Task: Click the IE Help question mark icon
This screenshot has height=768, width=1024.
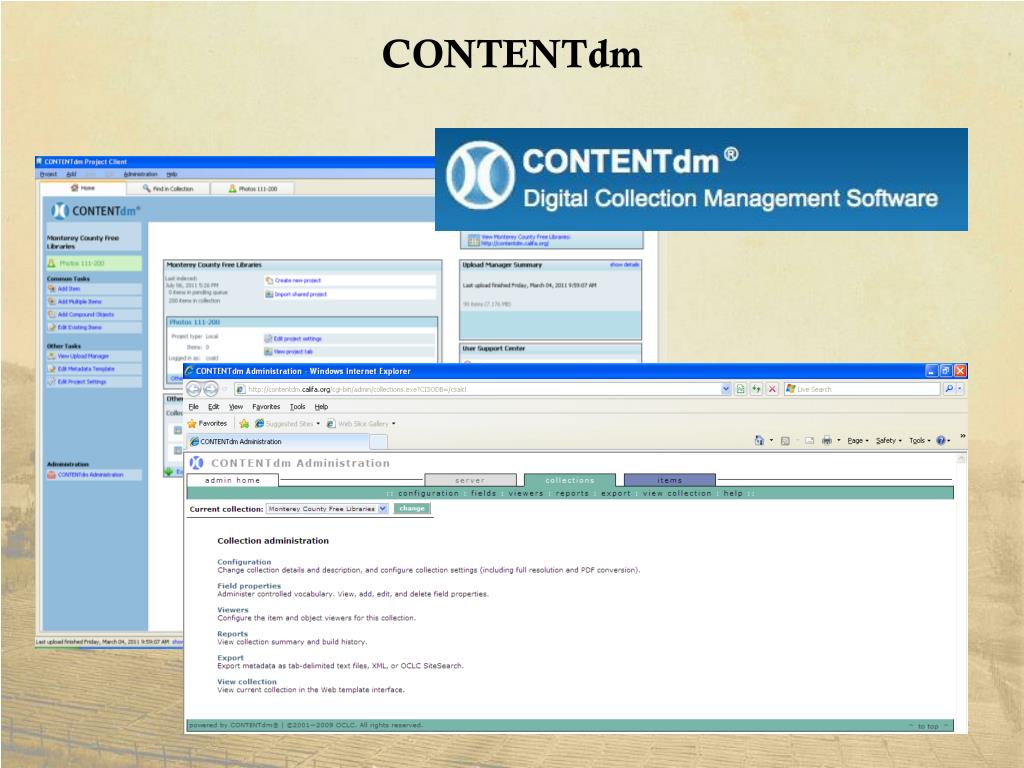Action: 941,441
